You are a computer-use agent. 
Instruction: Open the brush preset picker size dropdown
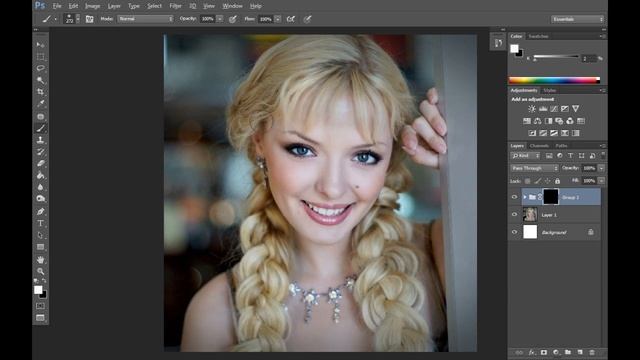pyautogui.click(x=78, y=19)
